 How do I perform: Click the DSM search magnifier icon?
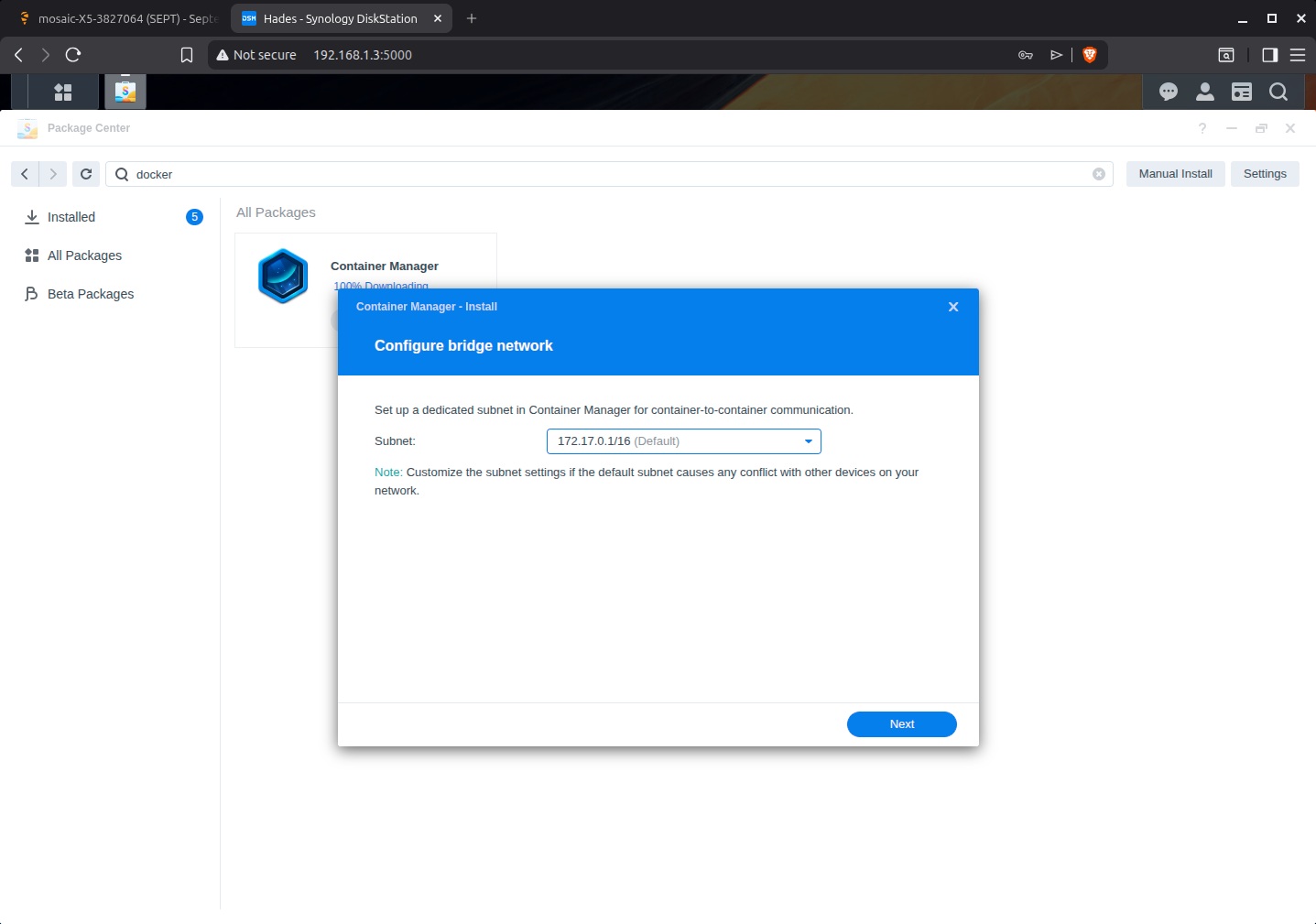click(x=1278, y=92)
